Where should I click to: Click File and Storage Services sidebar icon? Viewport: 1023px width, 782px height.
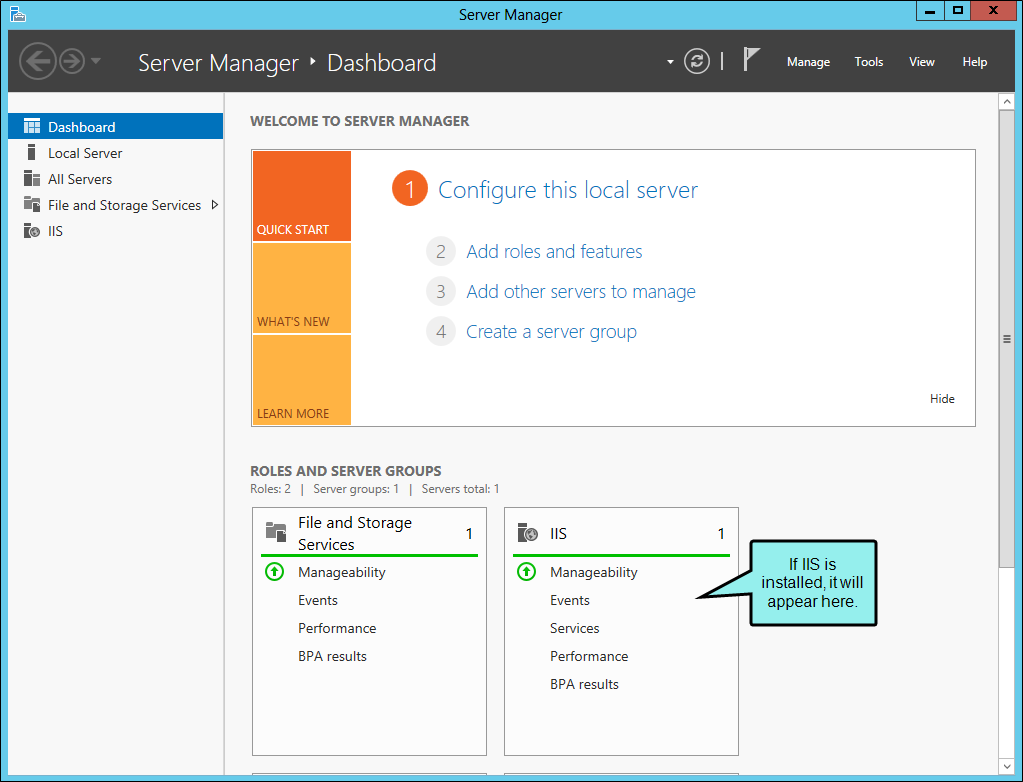pos(32,204)
